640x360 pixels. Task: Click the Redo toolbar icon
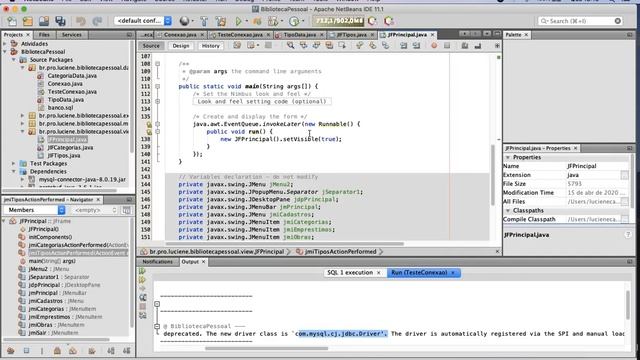(x=97, y=21)
